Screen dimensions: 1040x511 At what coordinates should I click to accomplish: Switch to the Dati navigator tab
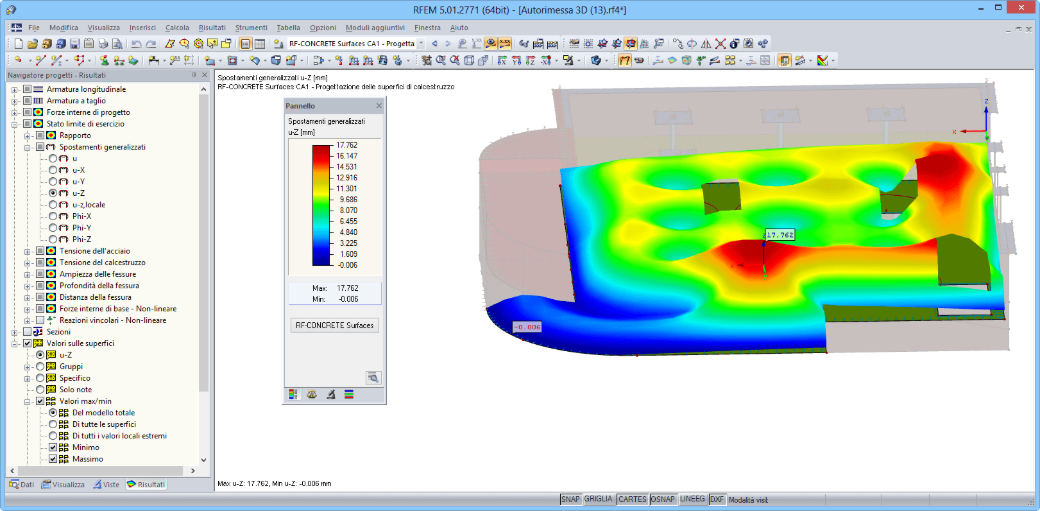[22, 484]
